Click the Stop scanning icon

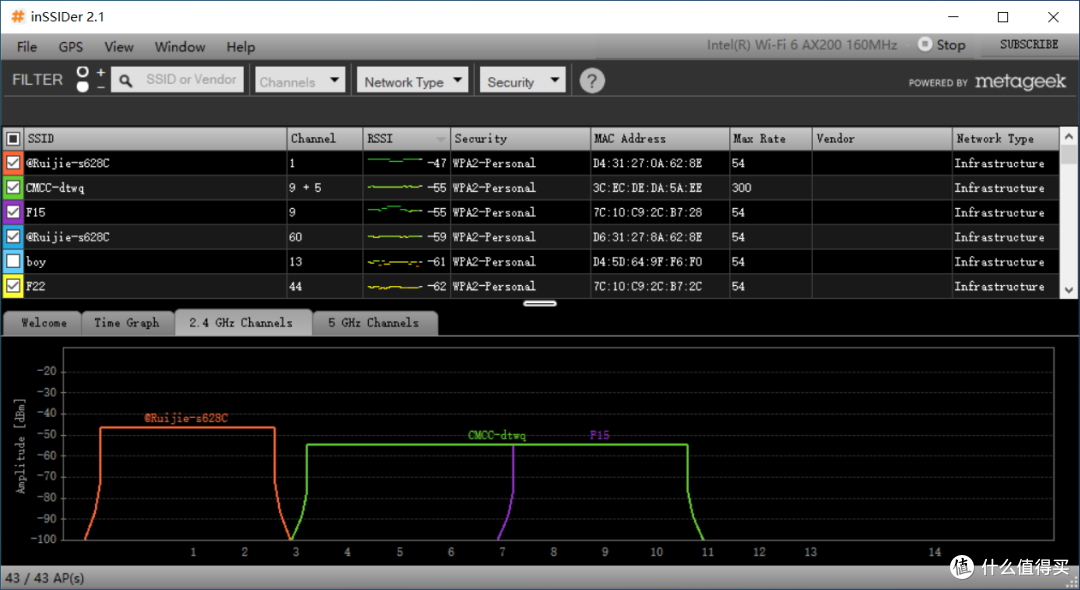tap(925, 44)
